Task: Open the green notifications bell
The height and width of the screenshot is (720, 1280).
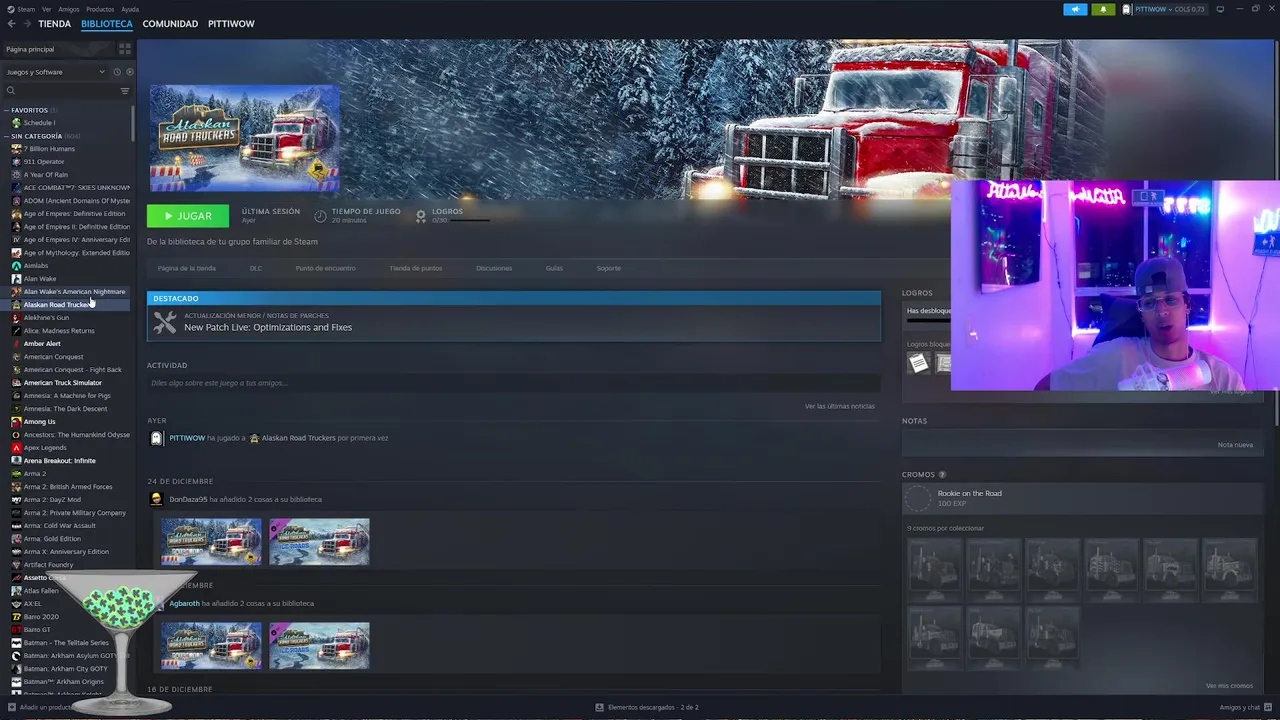Action: click(x=1104, y=9)
